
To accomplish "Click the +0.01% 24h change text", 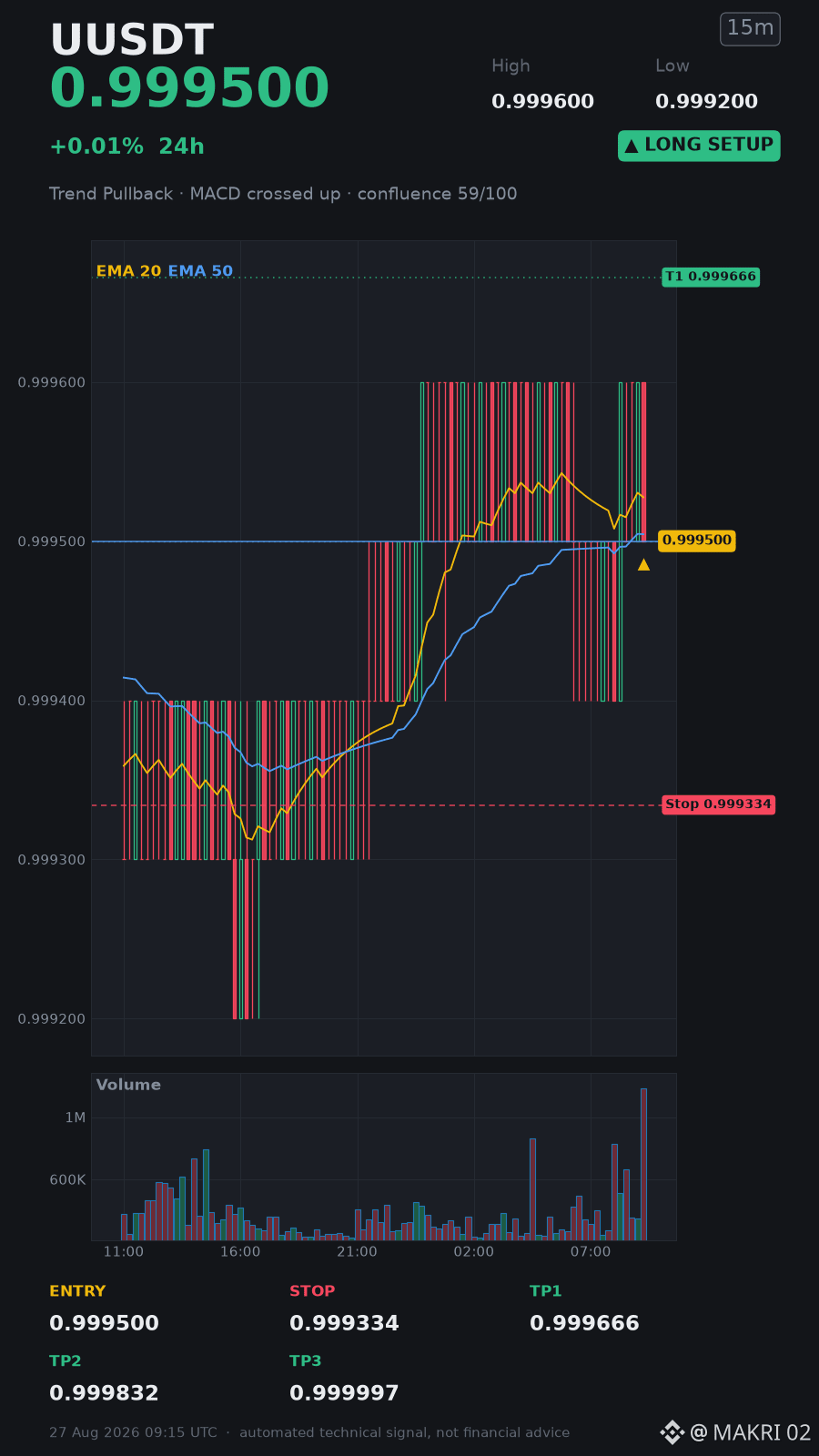I will pyautogui.click(x=126, y=147).
